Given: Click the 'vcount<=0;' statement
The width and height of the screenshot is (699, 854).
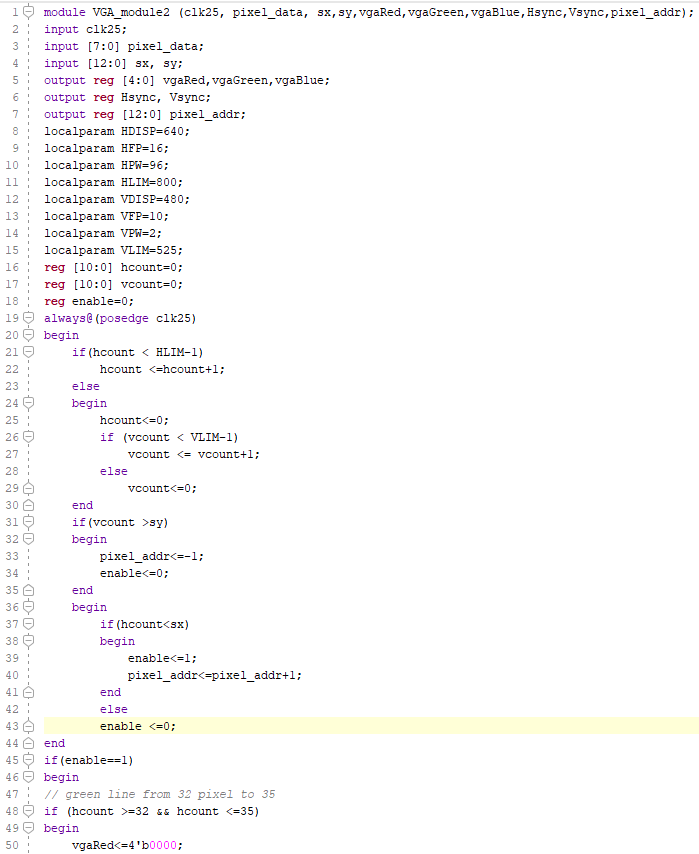Looking at the screenshot, I should coord(162,488).
